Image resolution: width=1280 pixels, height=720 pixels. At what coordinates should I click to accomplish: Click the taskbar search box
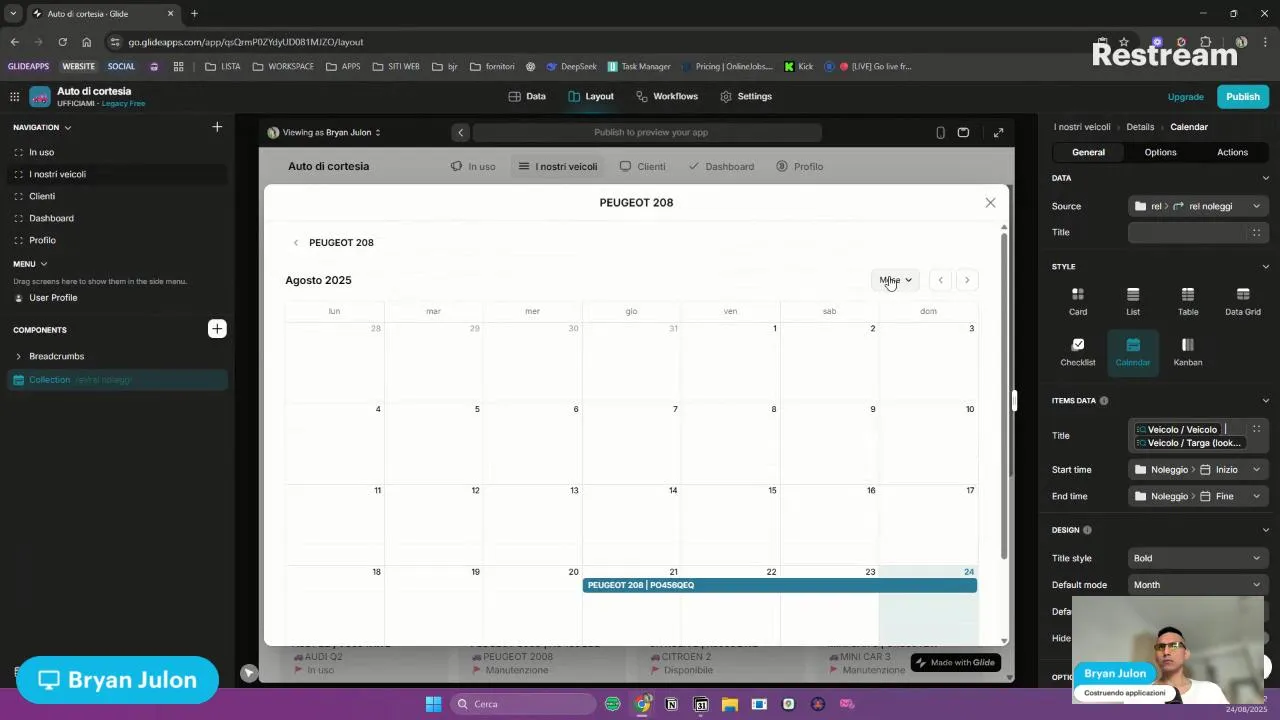tap(522, 704)
